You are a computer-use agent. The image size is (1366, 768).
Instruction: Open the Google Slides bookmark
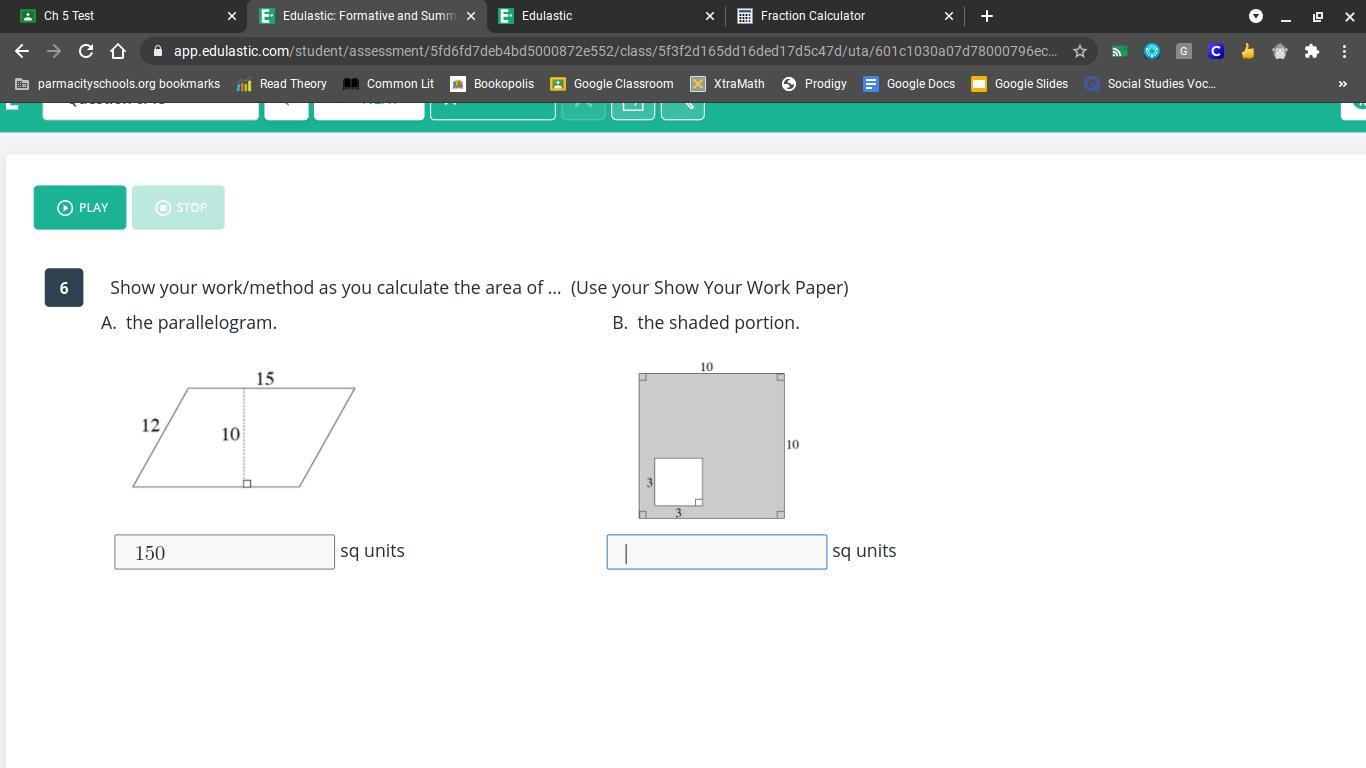click(1020, 84)
